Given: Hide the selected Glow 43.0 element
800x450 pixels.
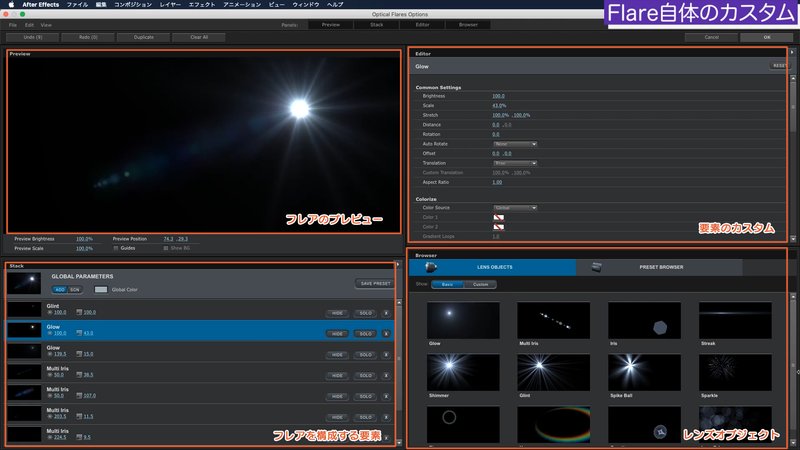Looking at the screenshot, I should (337, 334).
